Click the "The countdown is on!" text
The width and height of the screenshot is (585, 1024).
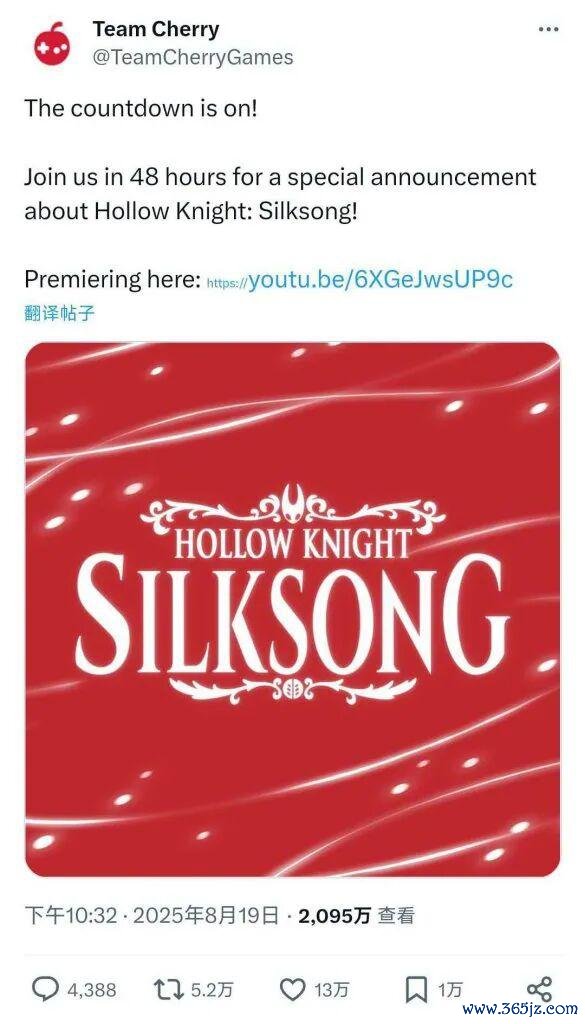[x=142, y=108]
